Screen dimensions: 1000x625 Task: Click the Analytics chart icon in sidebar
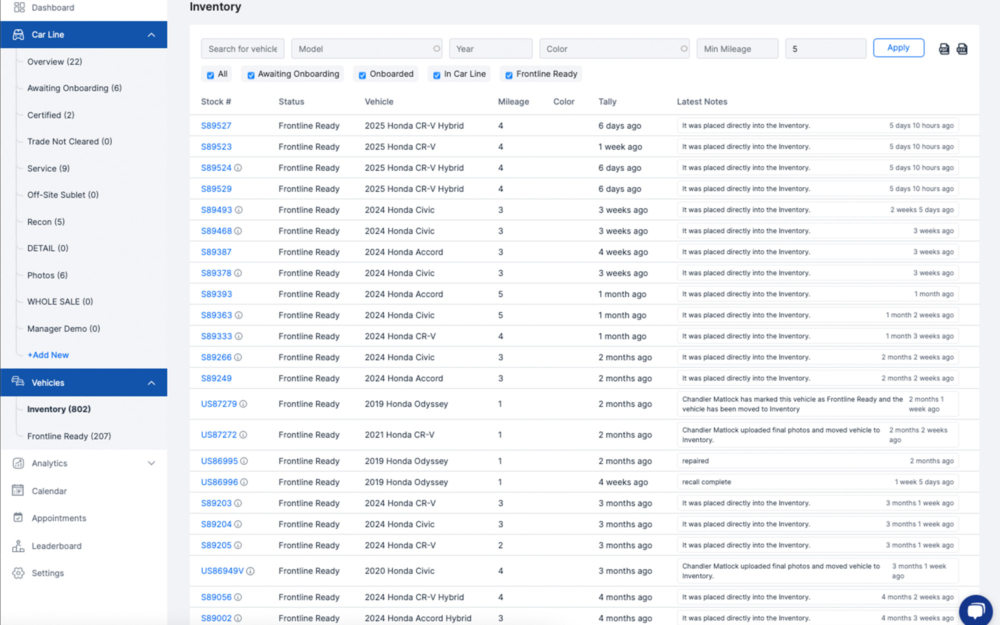point(20,463)
